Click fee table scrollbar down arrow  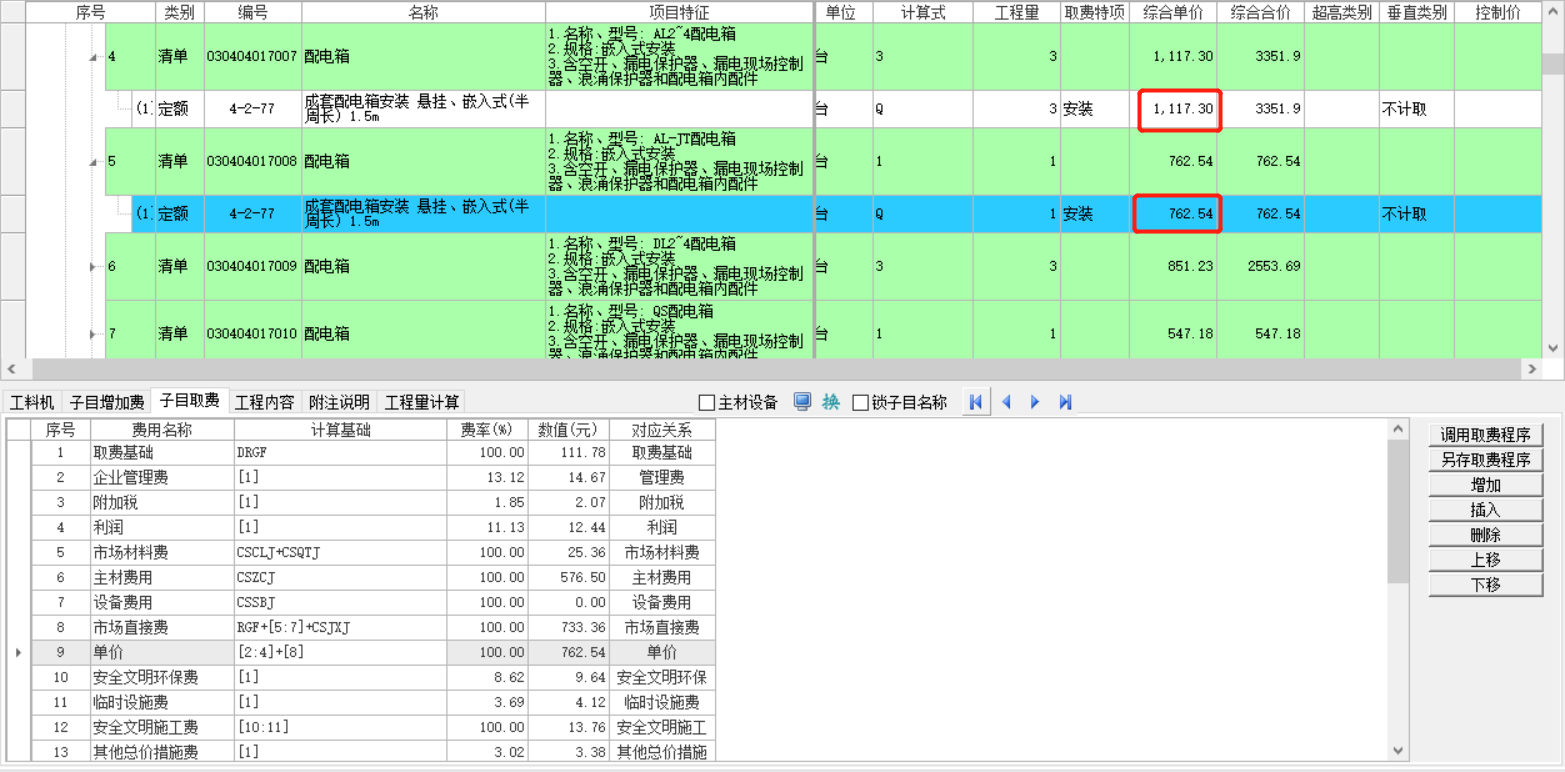(x=1398, y=750)
